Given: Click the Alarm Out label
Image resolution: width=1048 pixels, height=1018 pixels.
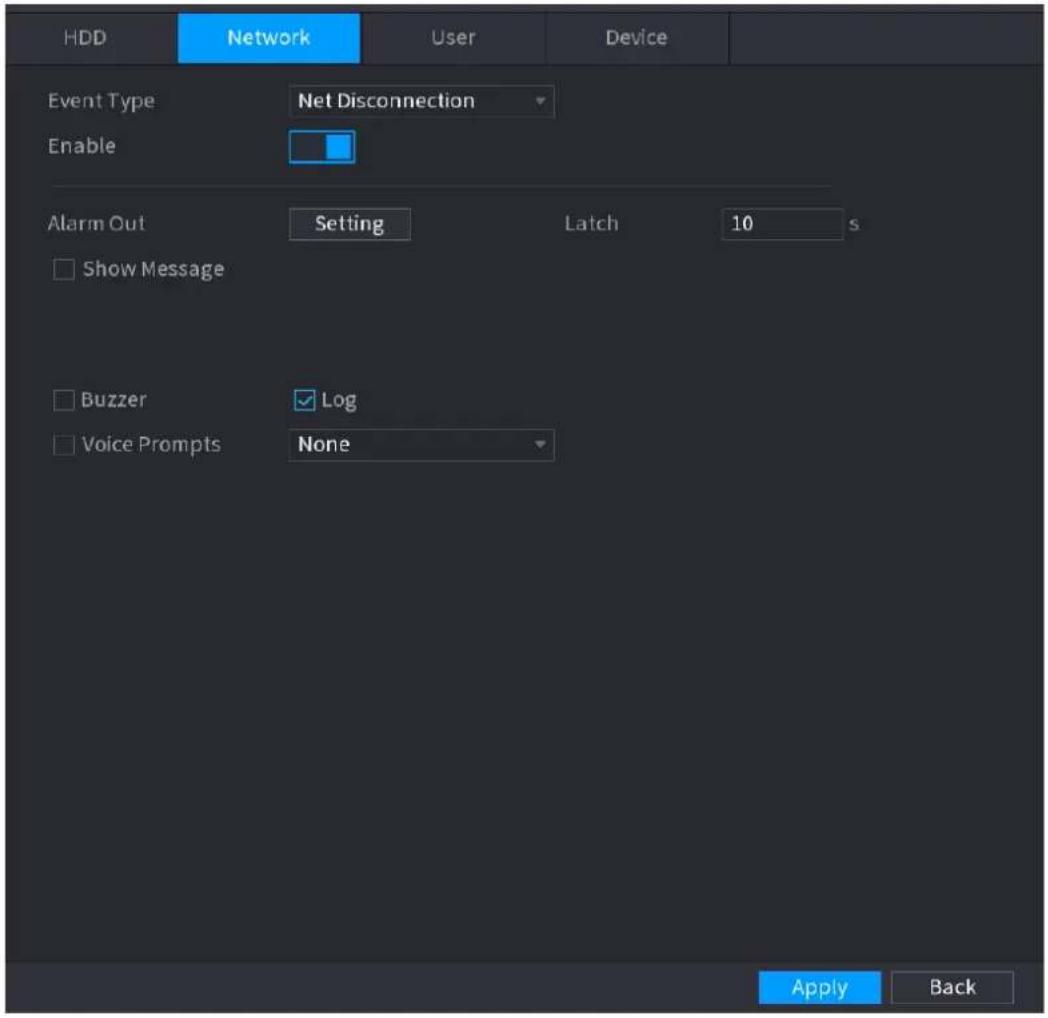Looking at the screenshot, I should pyautogui.click(x=96, y=223).
